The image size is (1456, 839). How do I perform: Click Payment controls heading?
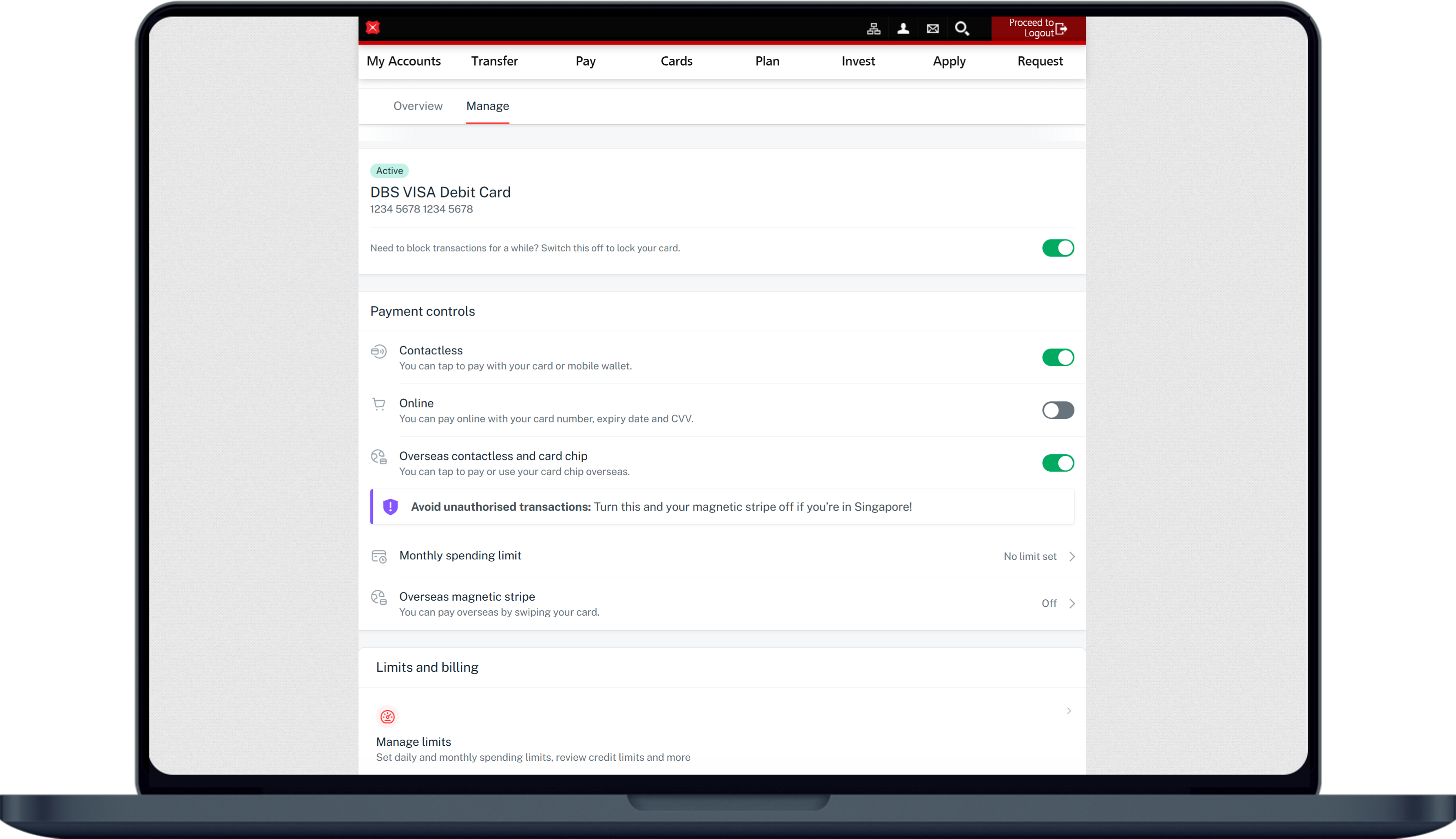click(422, 311)
